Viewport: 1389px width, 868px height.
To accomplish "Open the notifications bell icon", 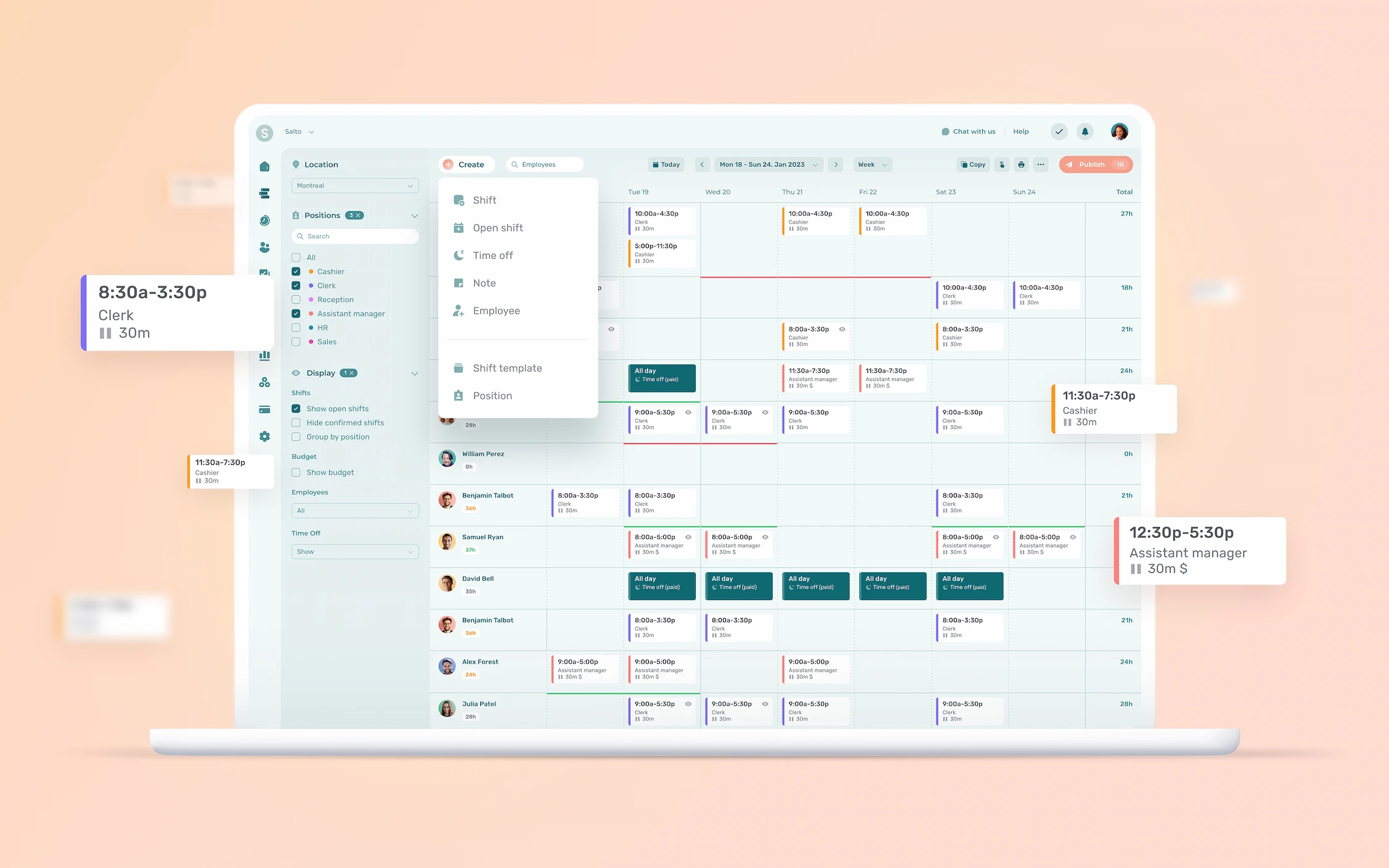I will click(1085, 131).
